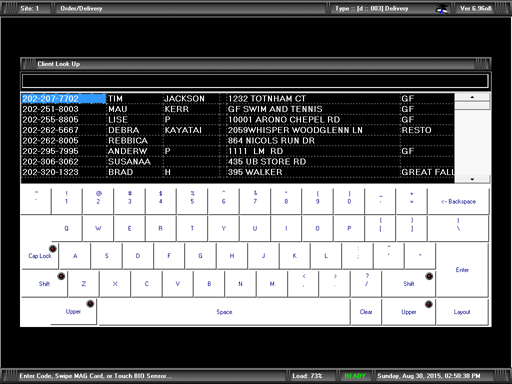
Task: Tap the D key
Action: point(138,256)
